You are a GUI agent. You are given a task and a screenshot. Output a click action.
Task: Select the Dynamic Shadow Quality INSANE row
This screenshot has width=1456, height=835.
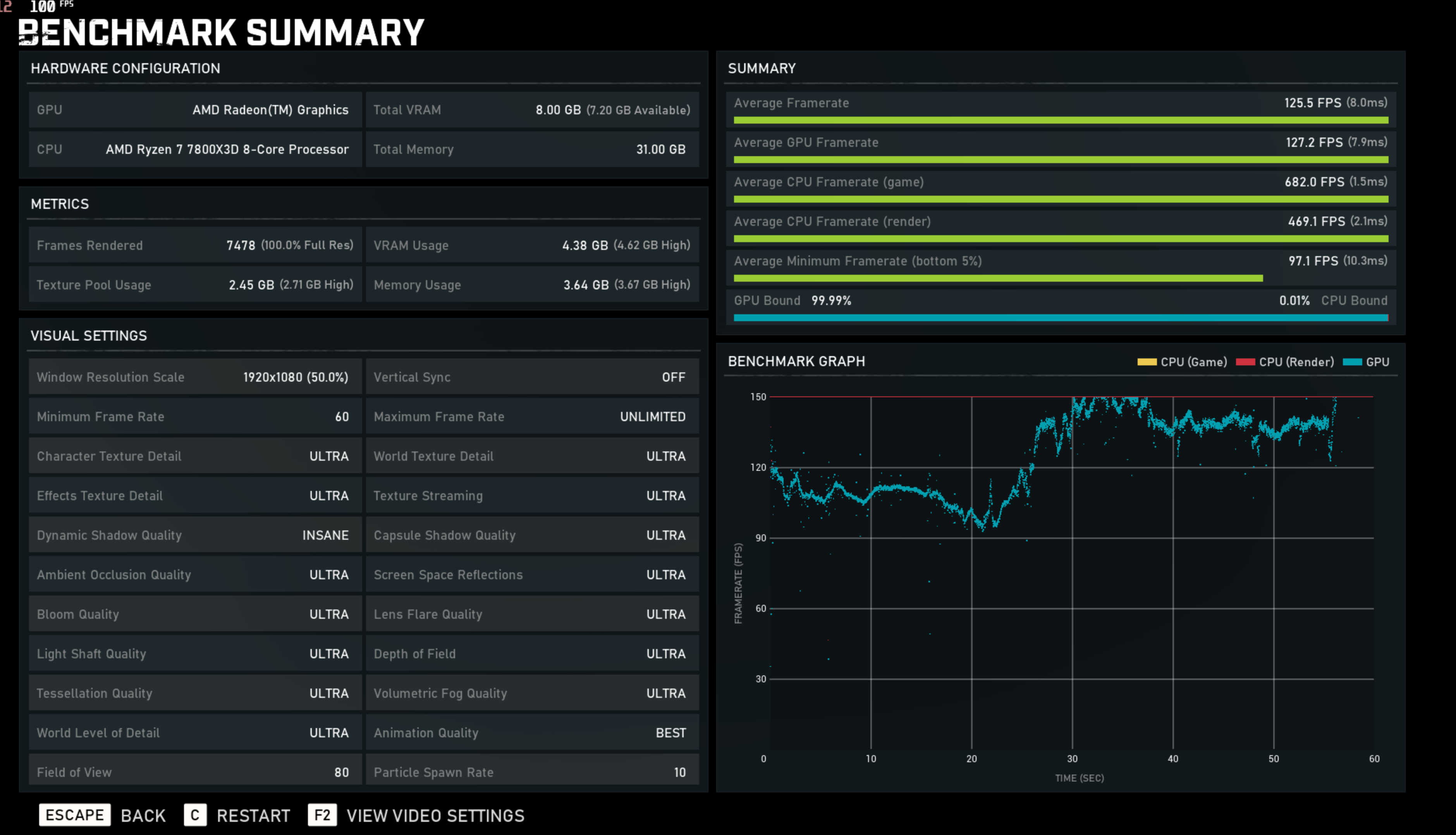[x=196, y=535]
